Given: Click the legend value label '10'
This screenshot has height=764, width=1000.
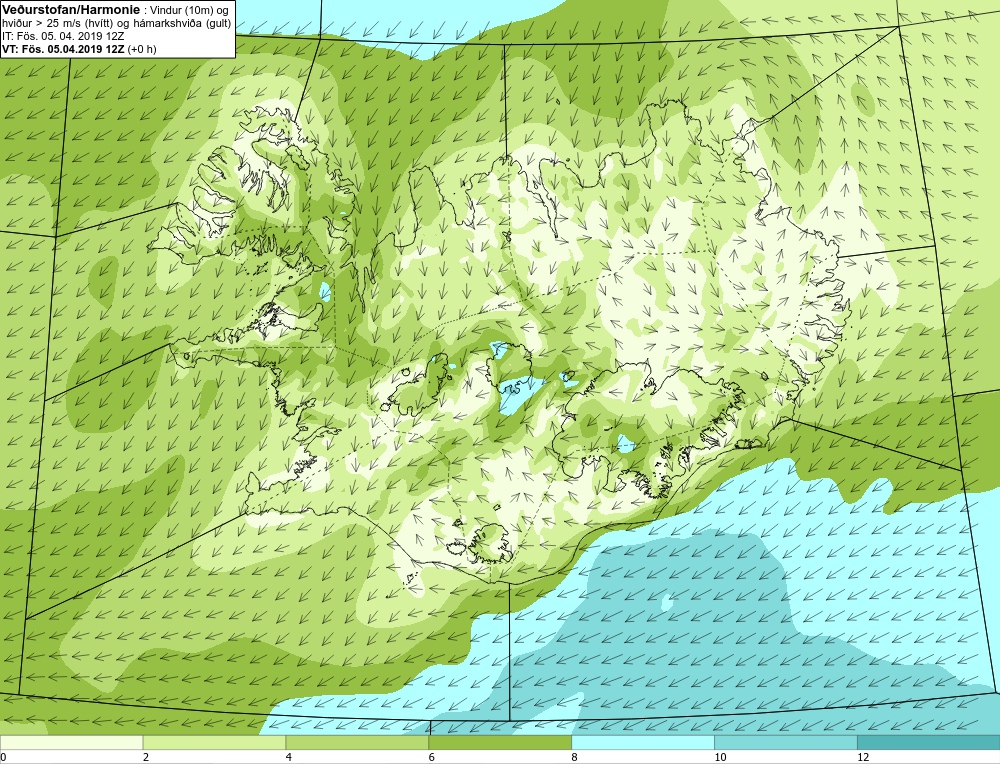Looking at the screenshot, I should pos(720,757).
